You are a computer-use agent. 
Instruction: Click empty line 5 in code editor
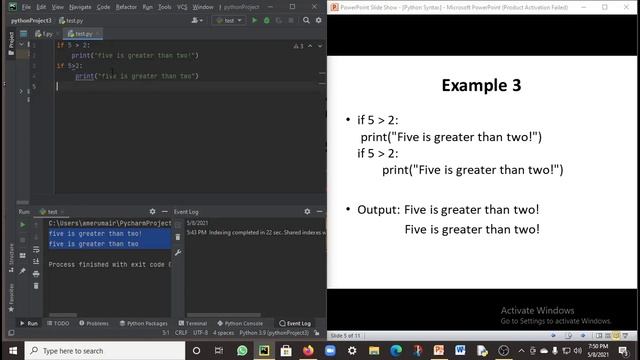point(188,86)
